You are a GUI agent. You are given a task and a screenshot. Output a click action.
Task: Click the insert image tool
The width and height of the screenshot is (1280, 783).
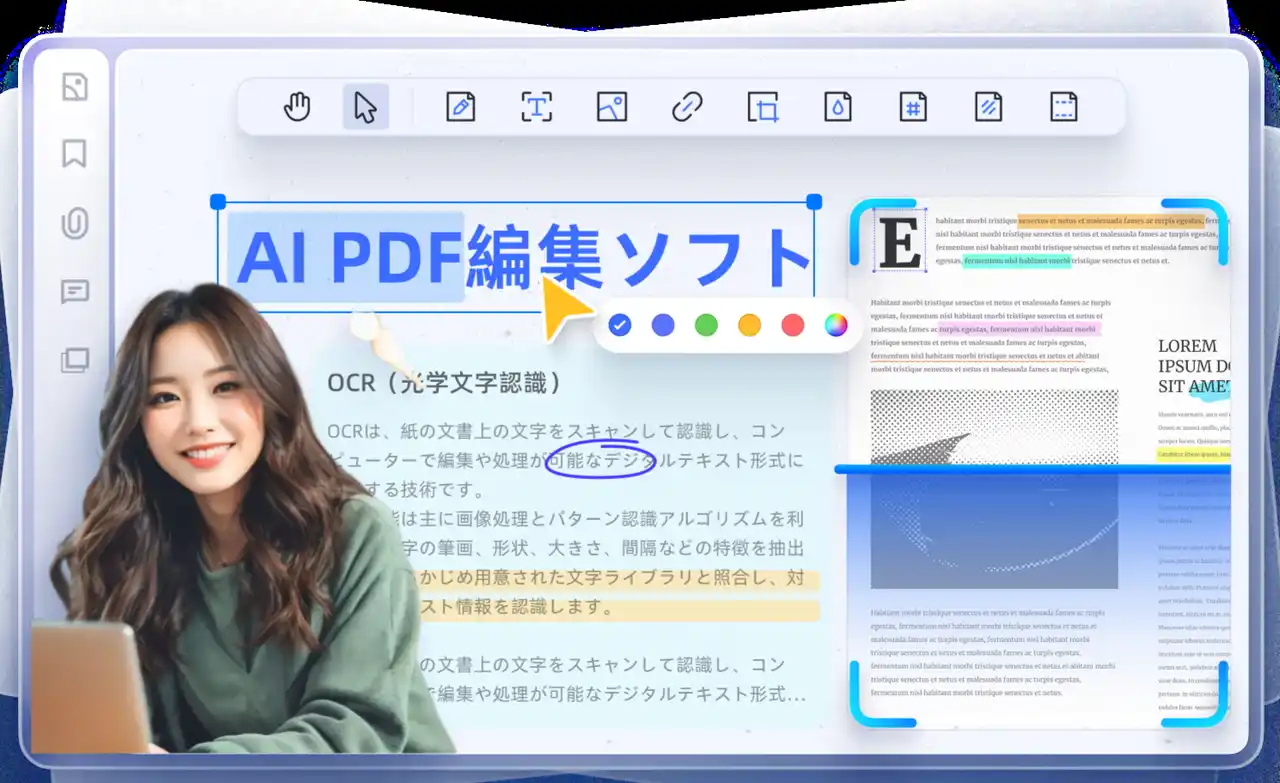pos(611,107)
